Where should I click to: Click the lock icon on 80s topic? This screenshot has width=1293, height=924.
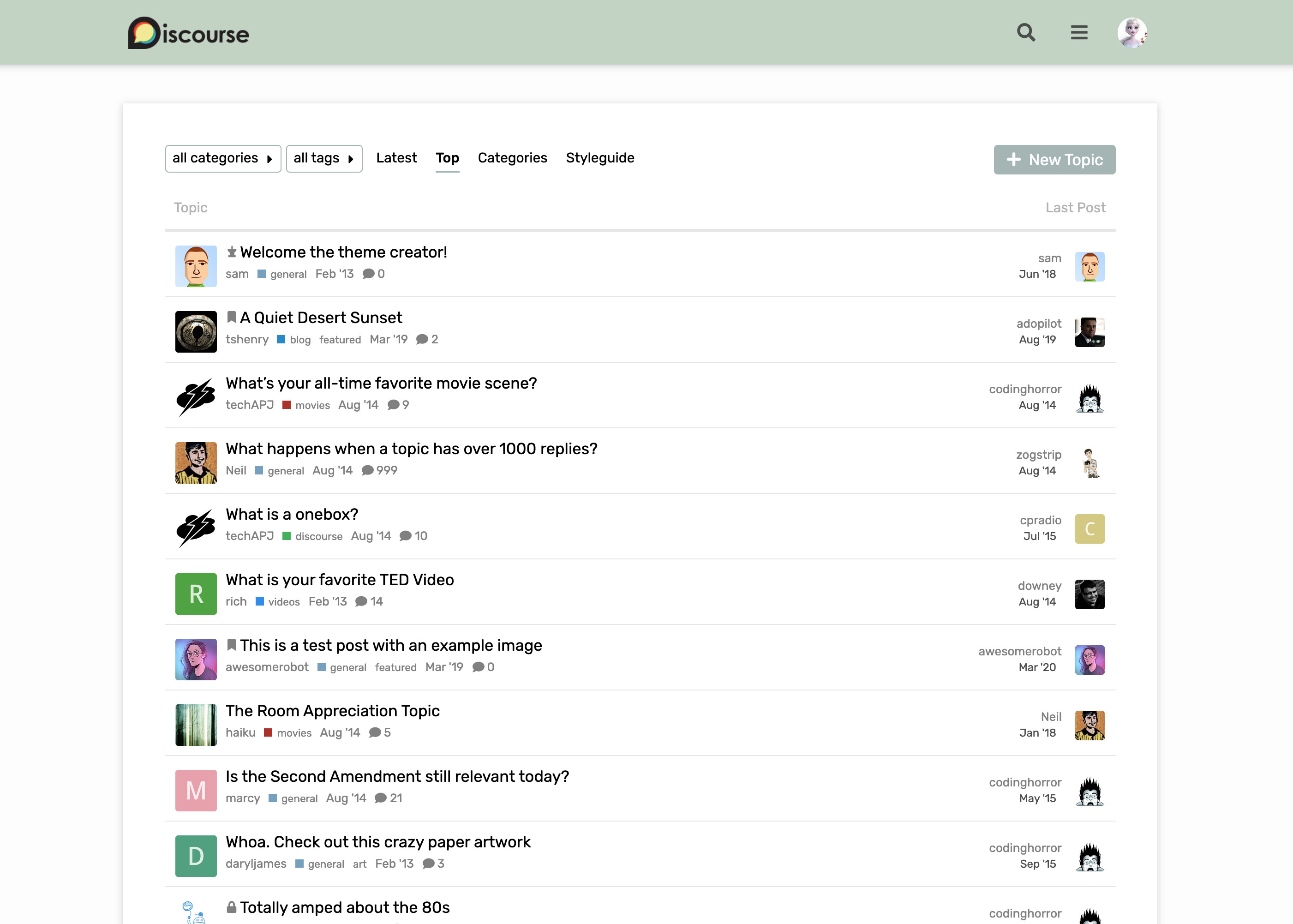(231, 907)
